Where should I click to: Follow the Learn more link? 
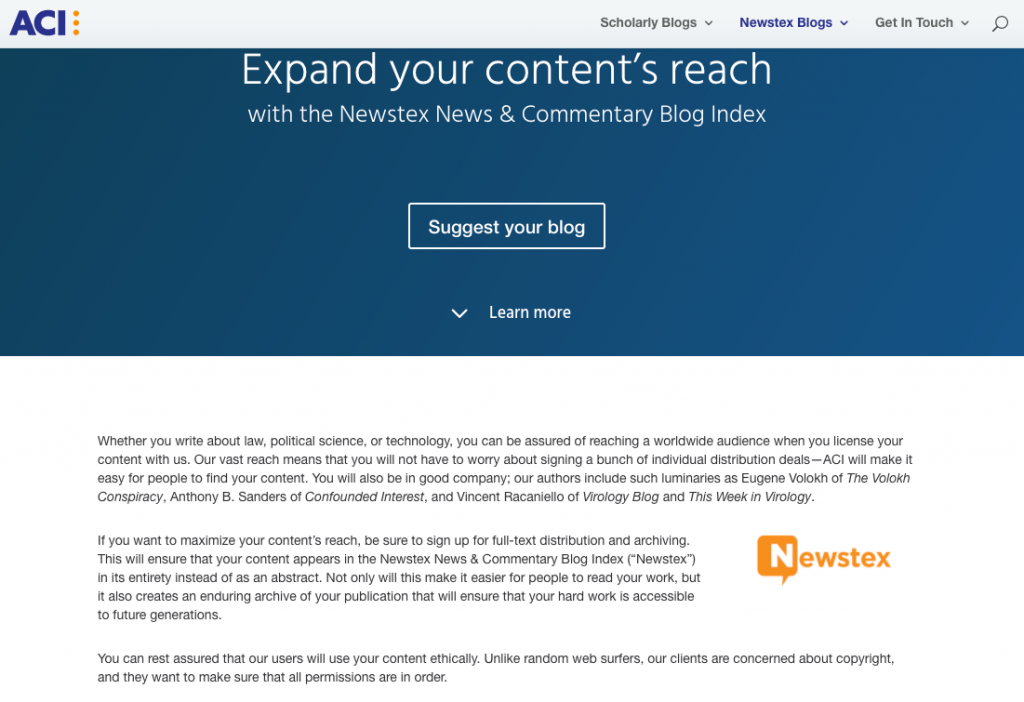tap(530, 313)
